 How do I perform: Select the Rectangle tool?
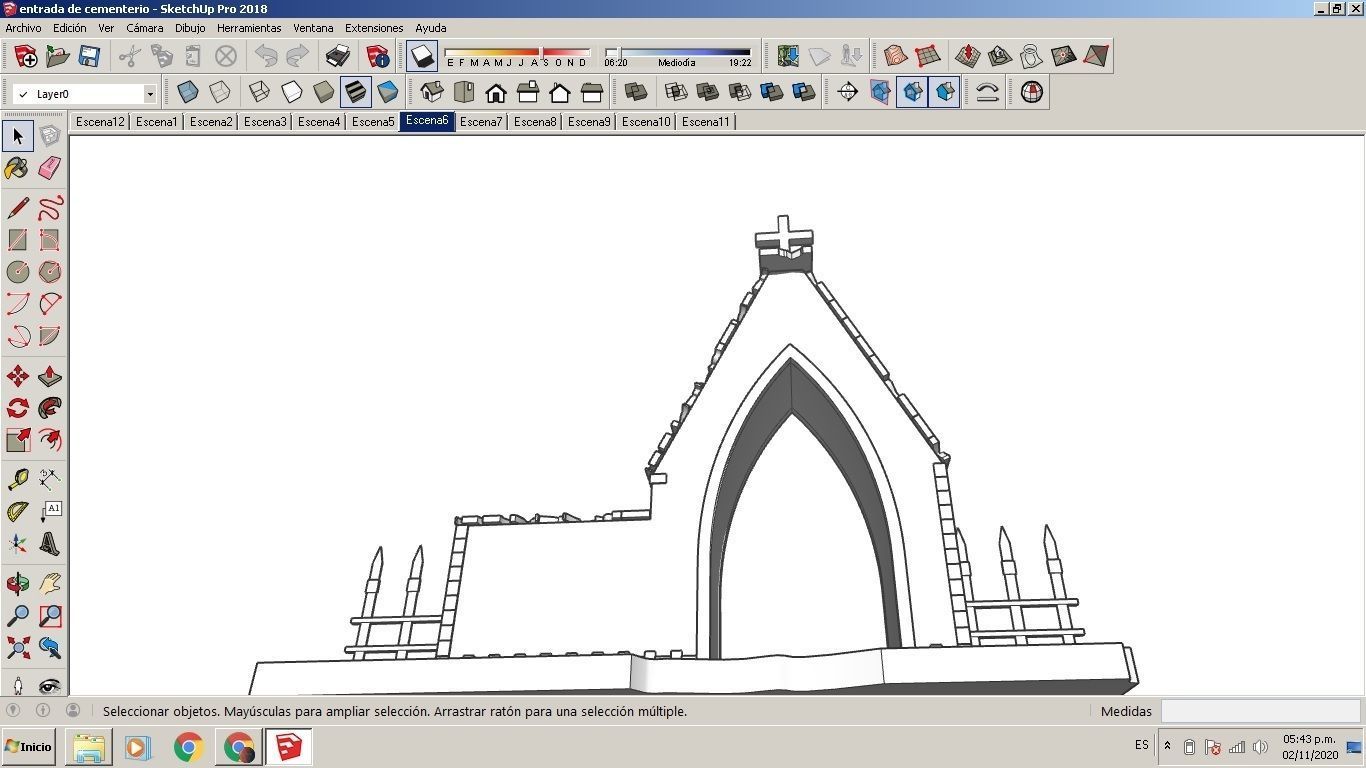pyautogui.click(x=18, y=240)
